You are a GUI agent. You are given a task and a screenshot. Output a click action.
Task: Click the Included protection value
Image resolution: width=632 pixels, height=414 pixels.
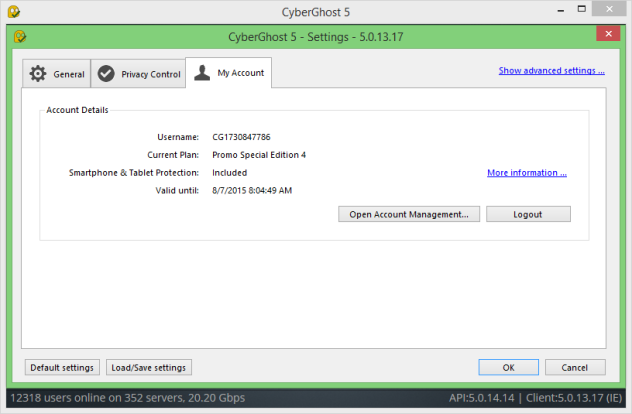[x=229, y=173]
